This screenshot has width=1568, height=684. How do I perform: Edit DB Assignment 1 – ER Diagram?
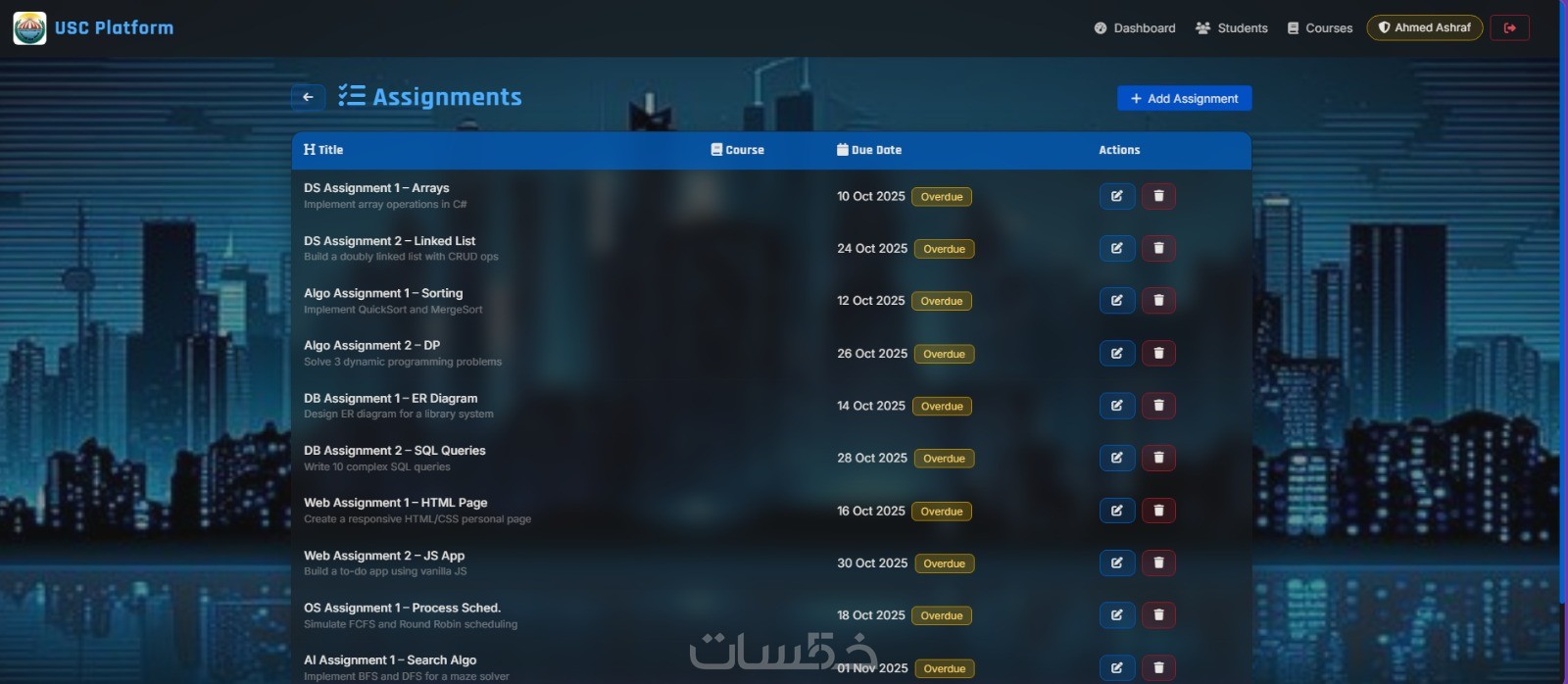(x=1117, y=406)
